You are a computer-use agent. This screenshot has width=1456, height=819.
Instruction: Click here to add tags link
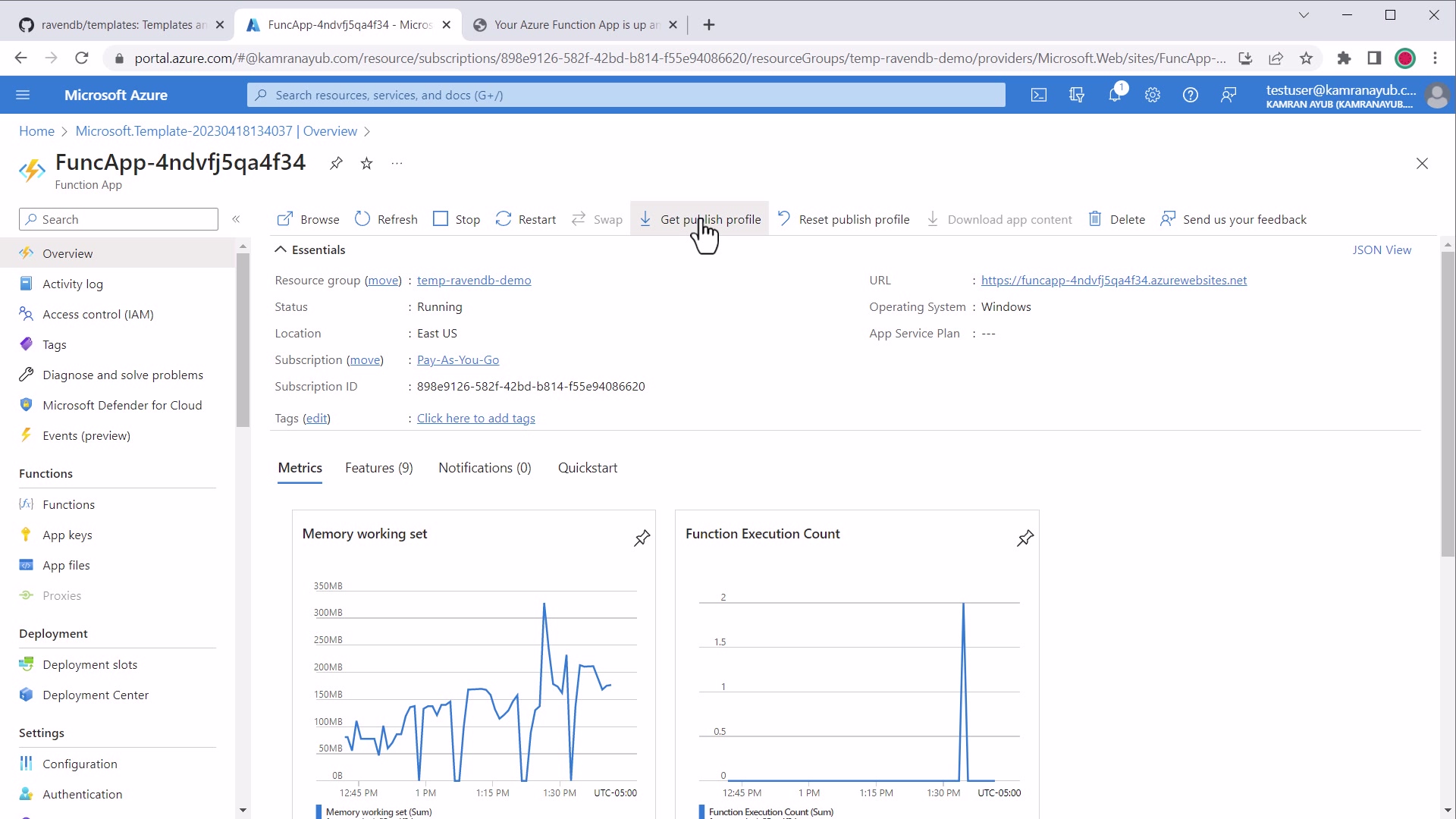coord(476,419)
